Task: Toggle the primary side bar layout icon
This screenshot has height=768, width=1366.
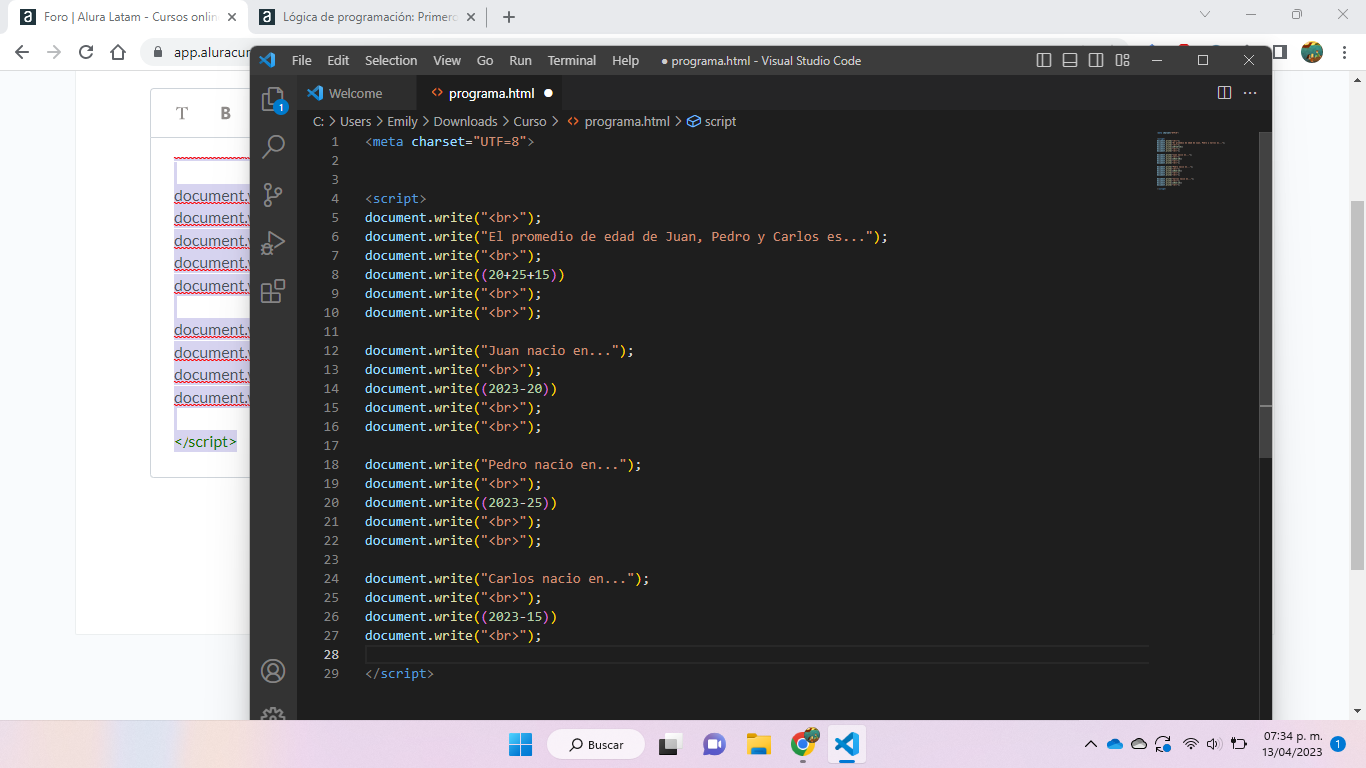Action: coord(1044,60)
